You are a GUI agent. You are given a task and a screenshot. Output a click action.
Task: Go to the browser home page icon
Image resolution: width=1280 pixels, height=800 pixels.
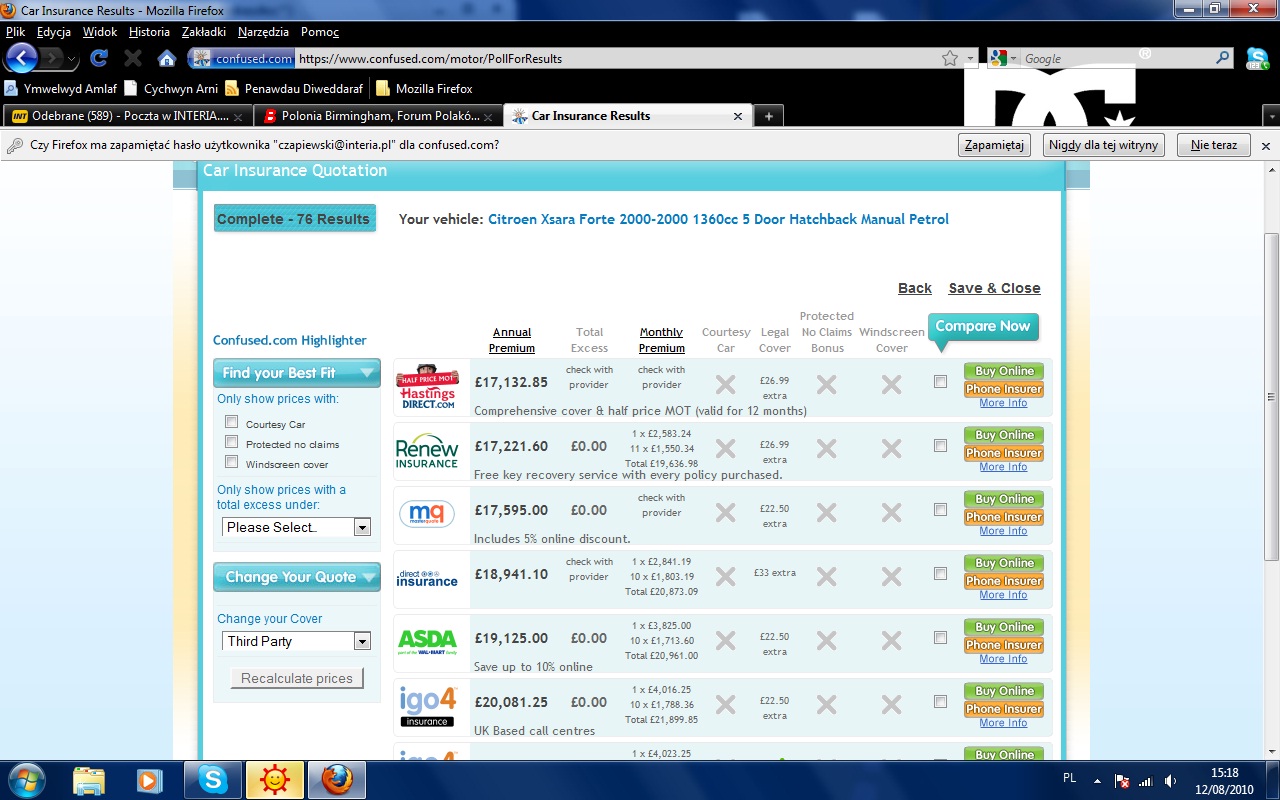pyautogui.click(x=167, y=58)
